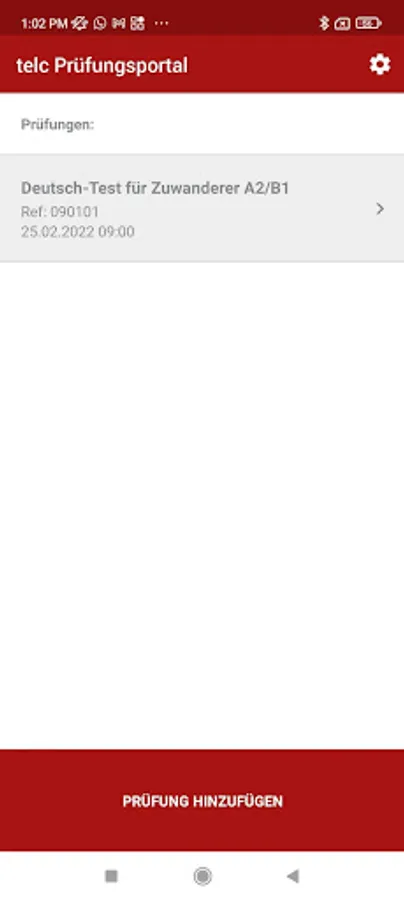
Task: Open recent apps with square button
Action: pyautogui.click(x=111, y=876)
